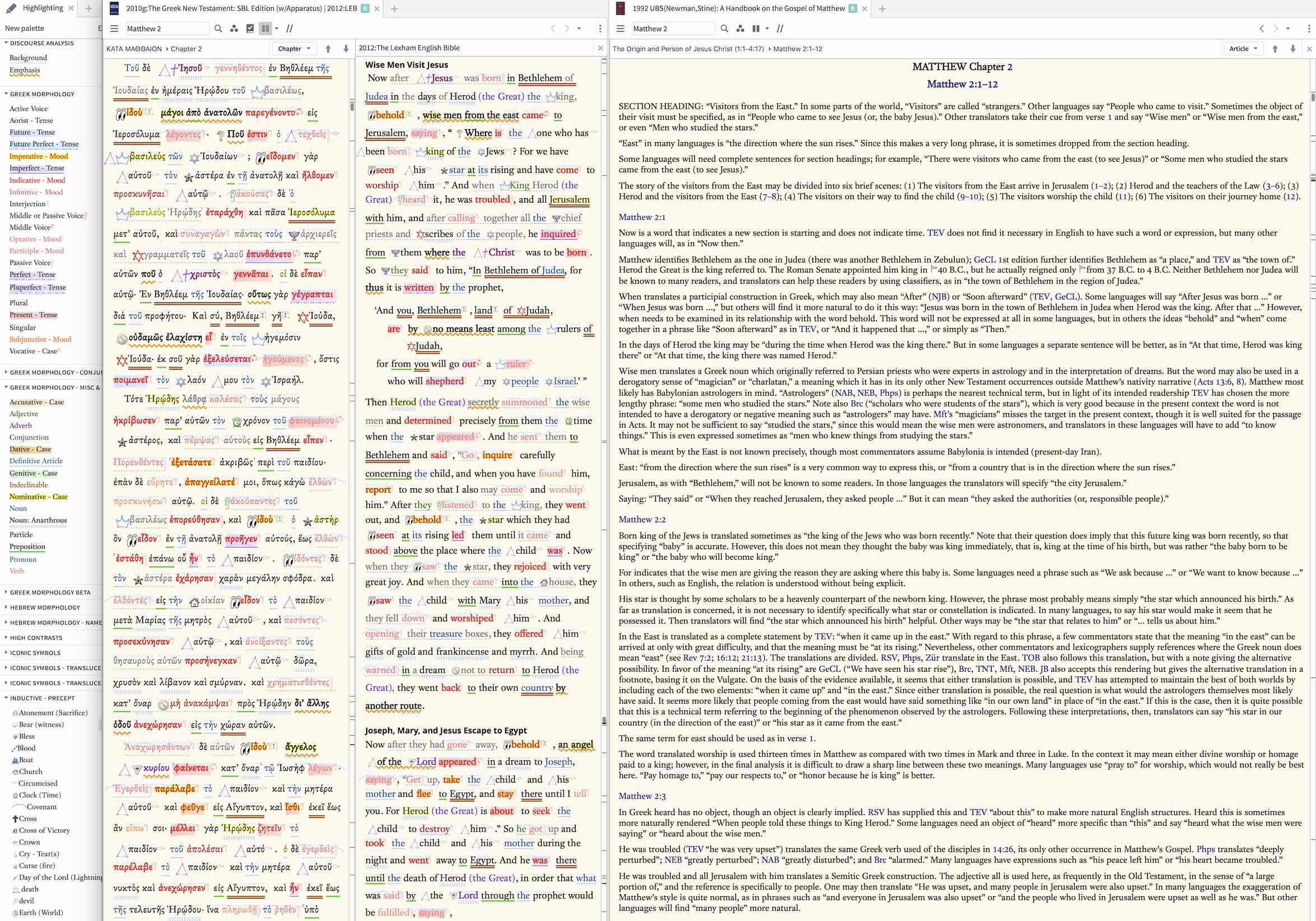The width and height of the screenshot is (1316, 921).
Task: Open history dropdown in Greek NT panel
Action: (x=579, y=28)
